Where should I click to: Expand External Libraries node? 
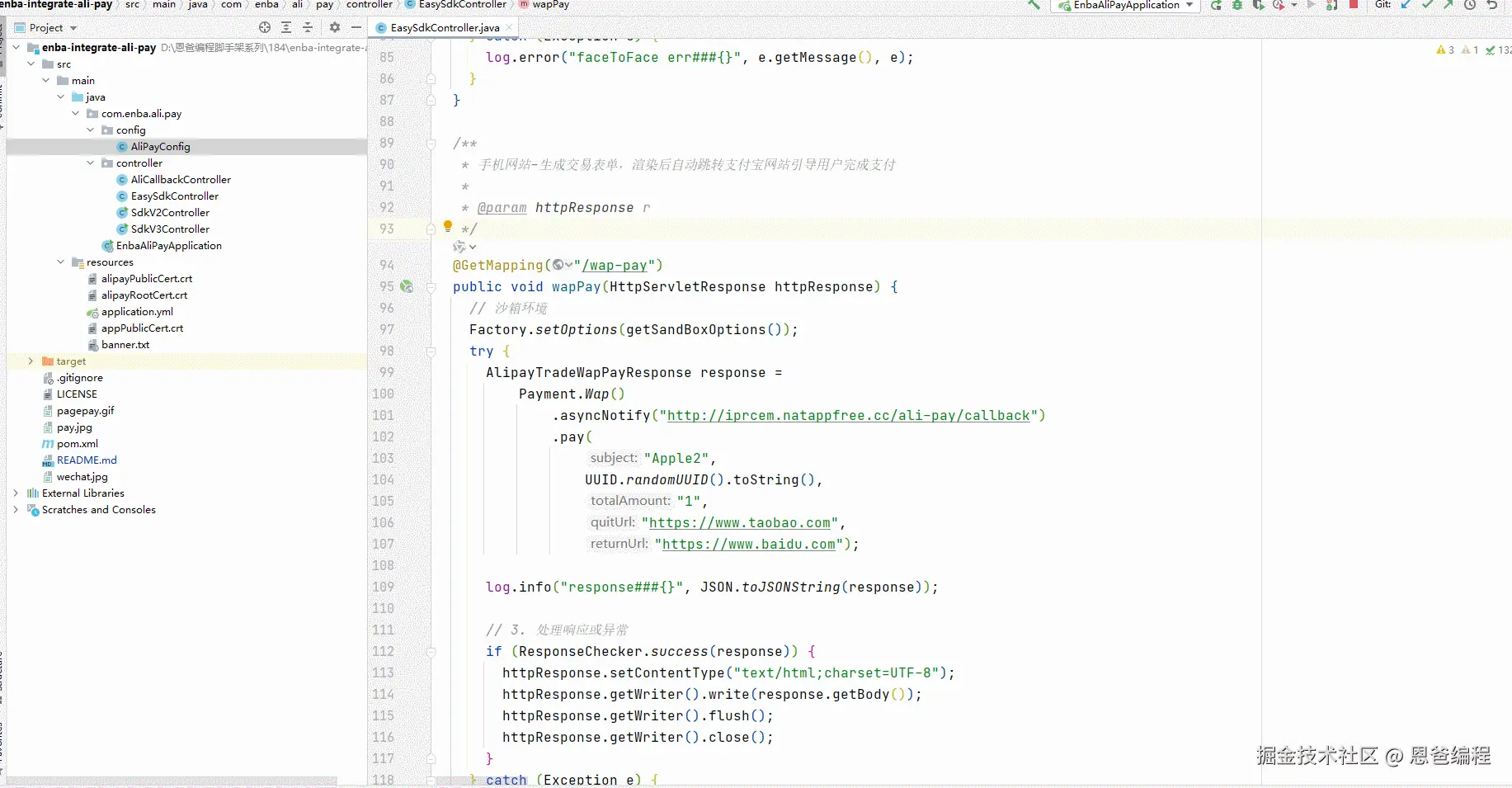[16, 493]
